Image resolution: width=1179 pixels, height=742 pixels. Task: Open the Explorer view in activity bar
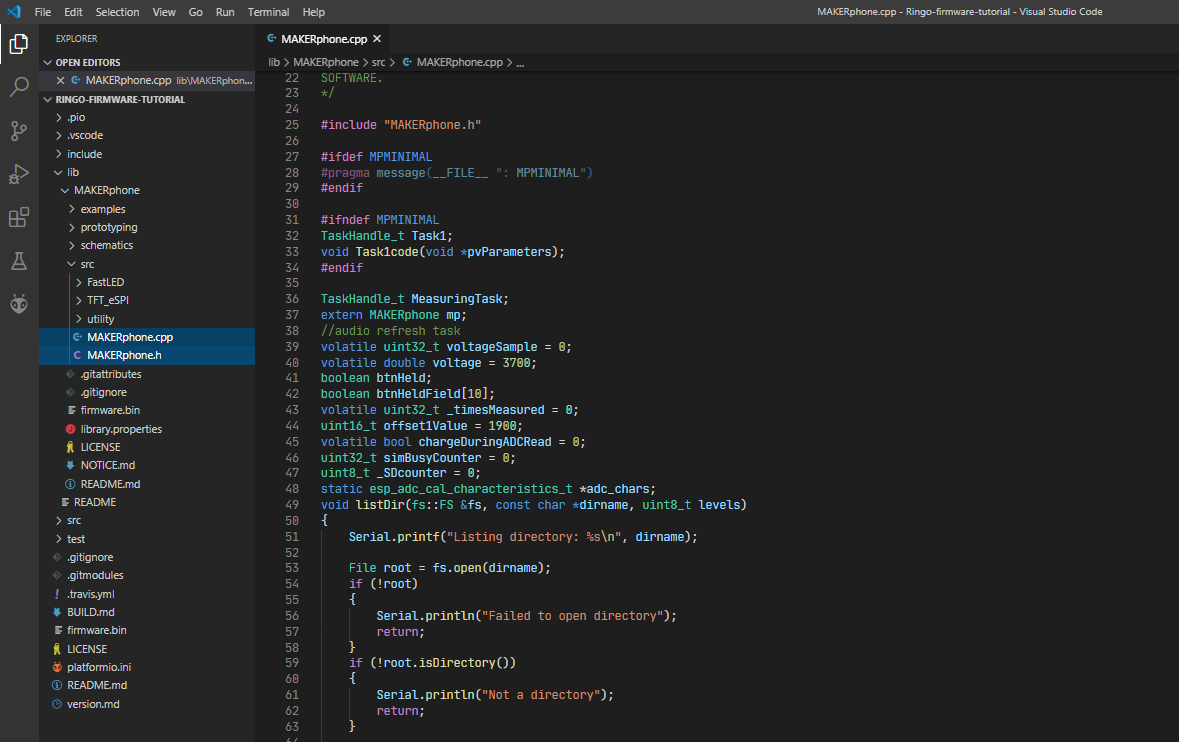pos(19,44)
